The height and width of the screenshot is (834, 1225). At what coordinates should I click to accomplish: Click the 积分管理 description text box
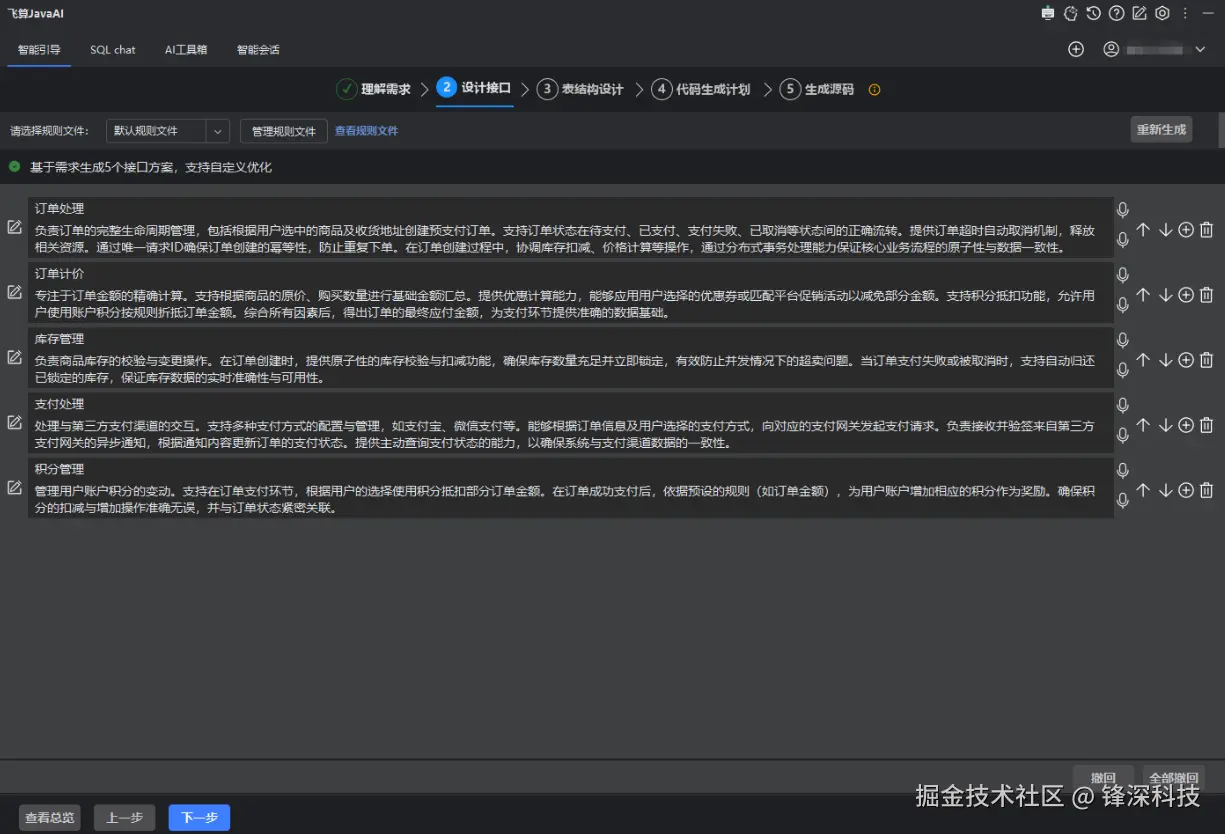click(570, 498)
